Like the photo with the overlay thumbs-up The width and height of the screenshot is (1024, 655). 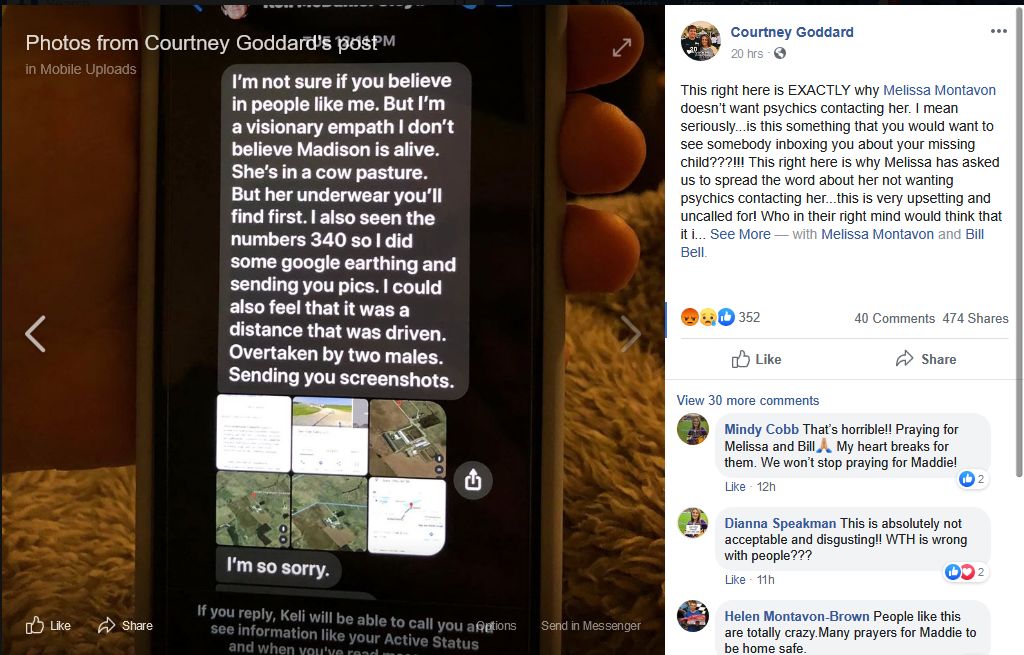tap(48, 626)
